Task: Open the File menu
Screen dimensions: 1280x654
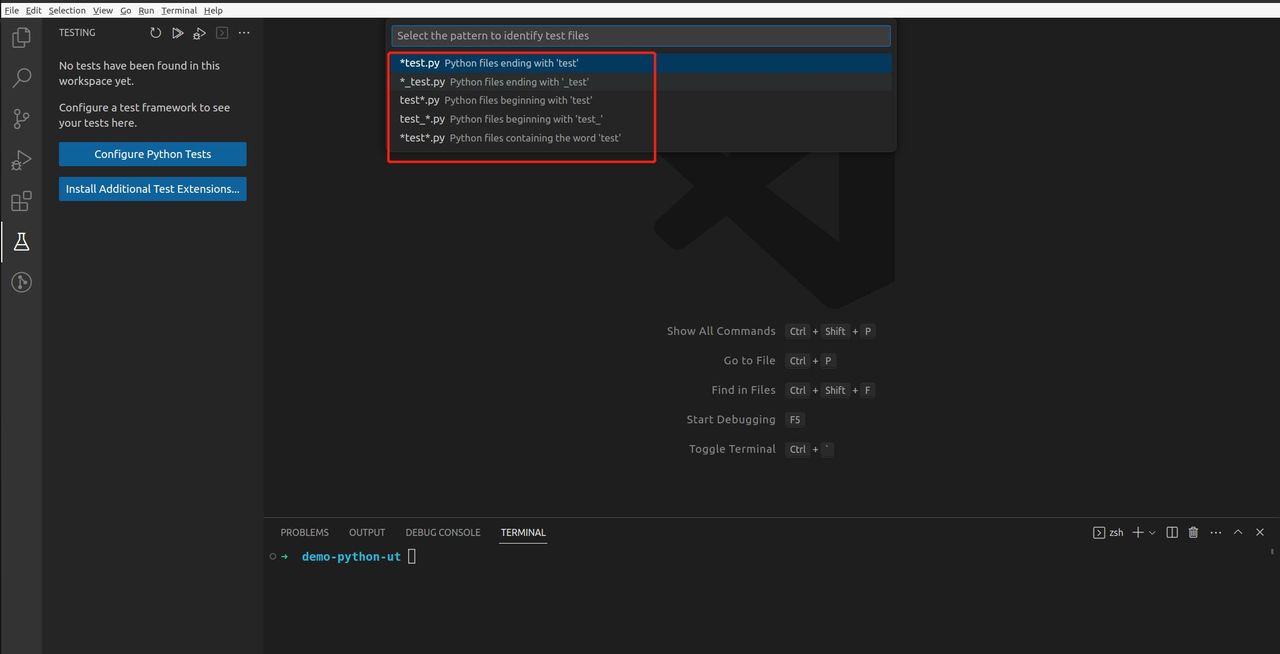Action: tap(12, 10)
